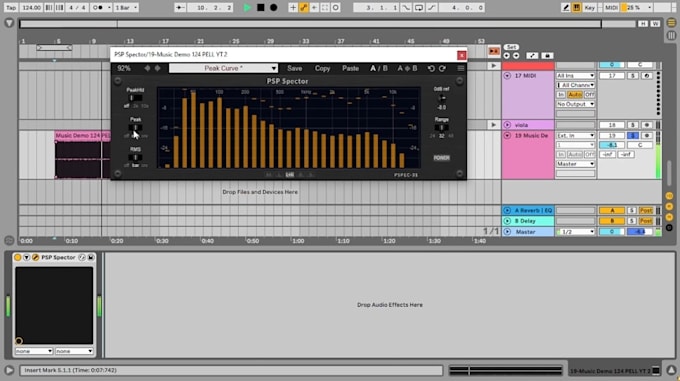The image size is (680, 381).
Task: Toggle the 17 track activator
Action: 611,75
